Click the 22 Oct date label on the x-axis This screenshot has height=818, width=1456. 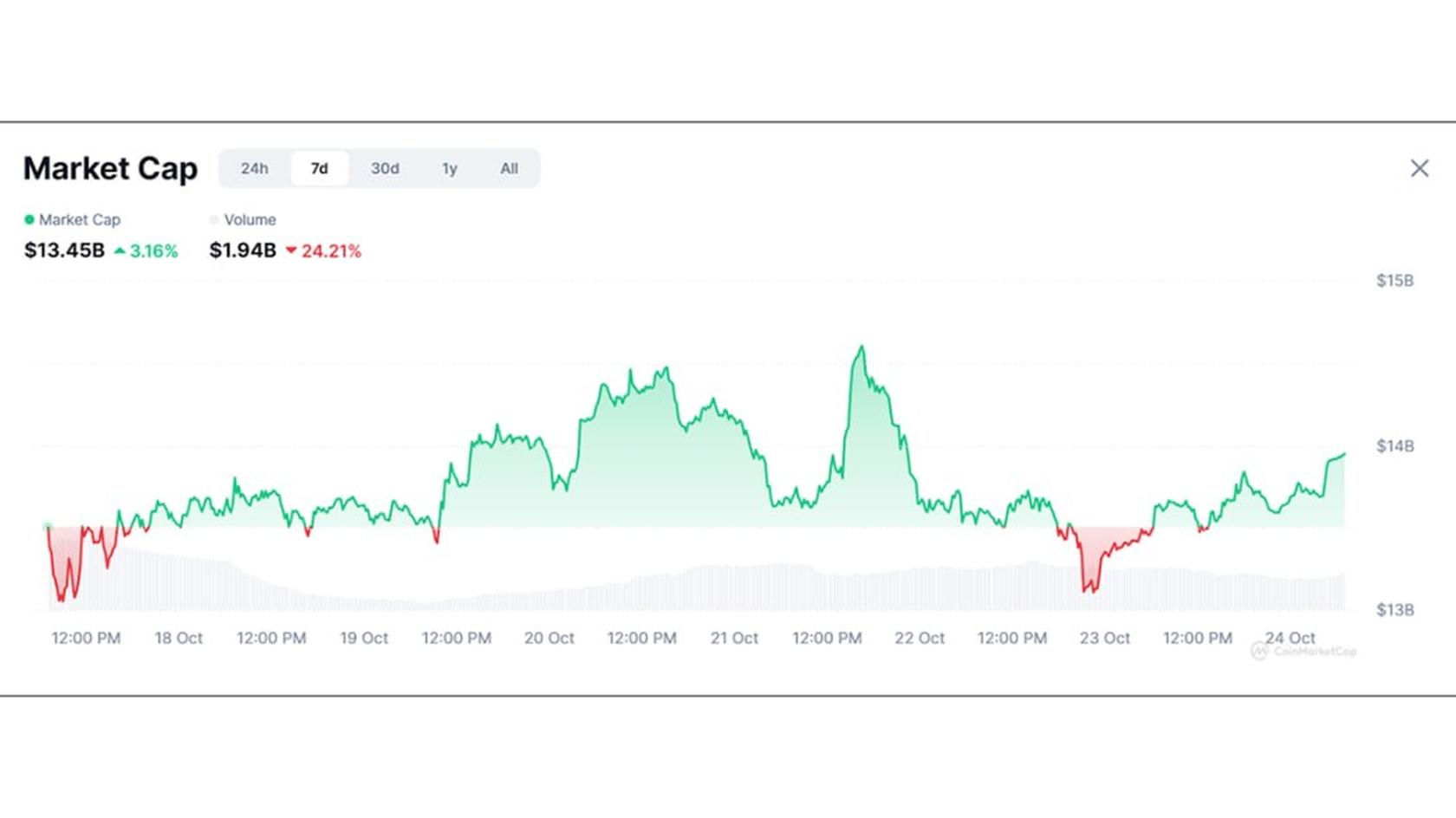pyautogui.click(x=920, y=638)
